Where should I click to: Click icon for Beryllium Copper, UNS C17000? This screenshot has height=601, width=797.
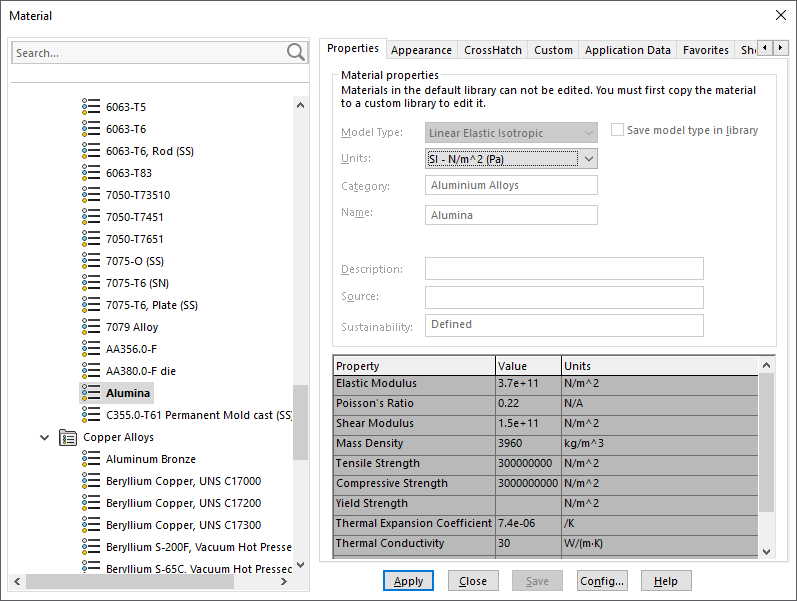[x=91, y=481]
